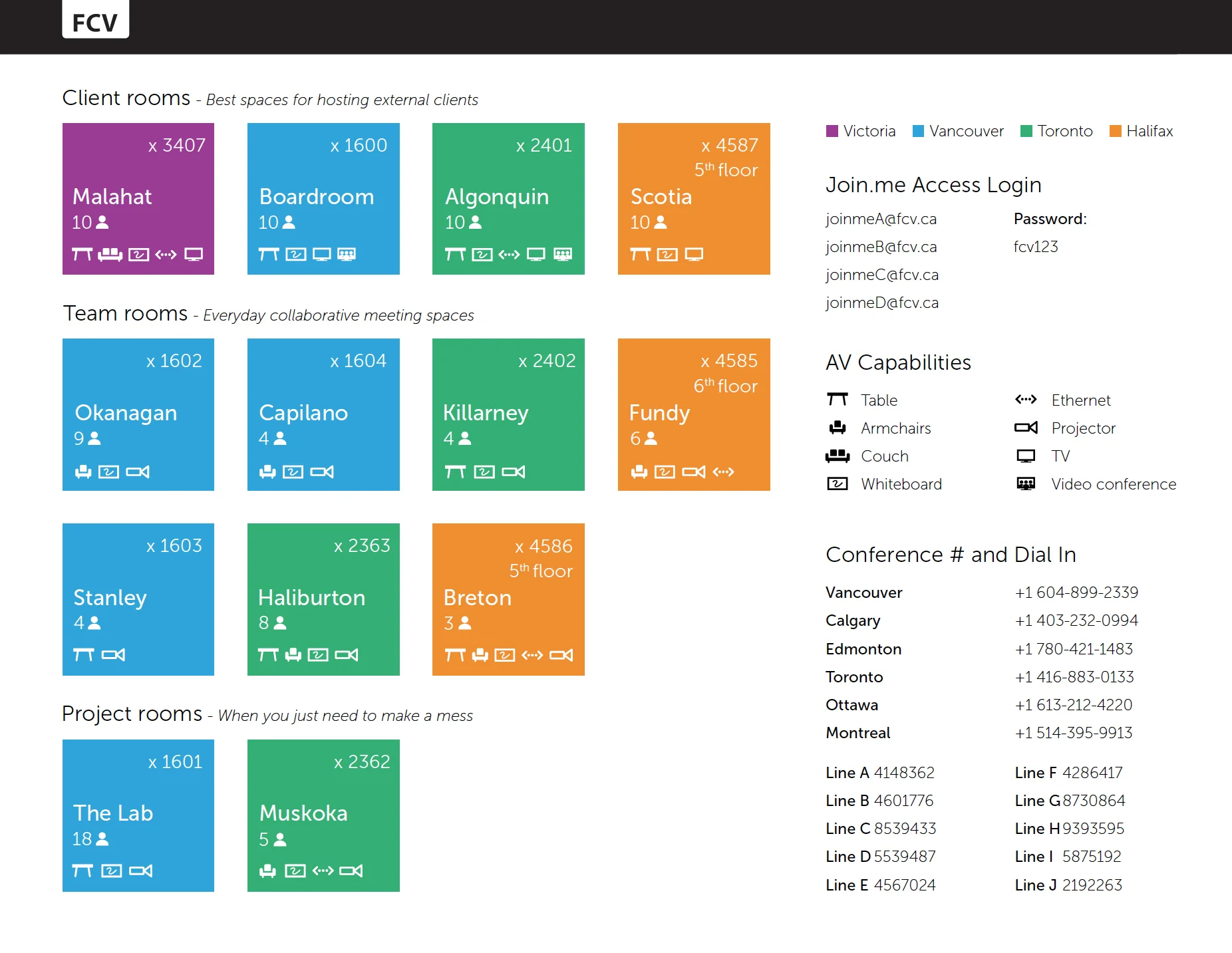Click the TV icon on the Scotia tile
Screen dimensions: 1232x953
pos(694,254)
